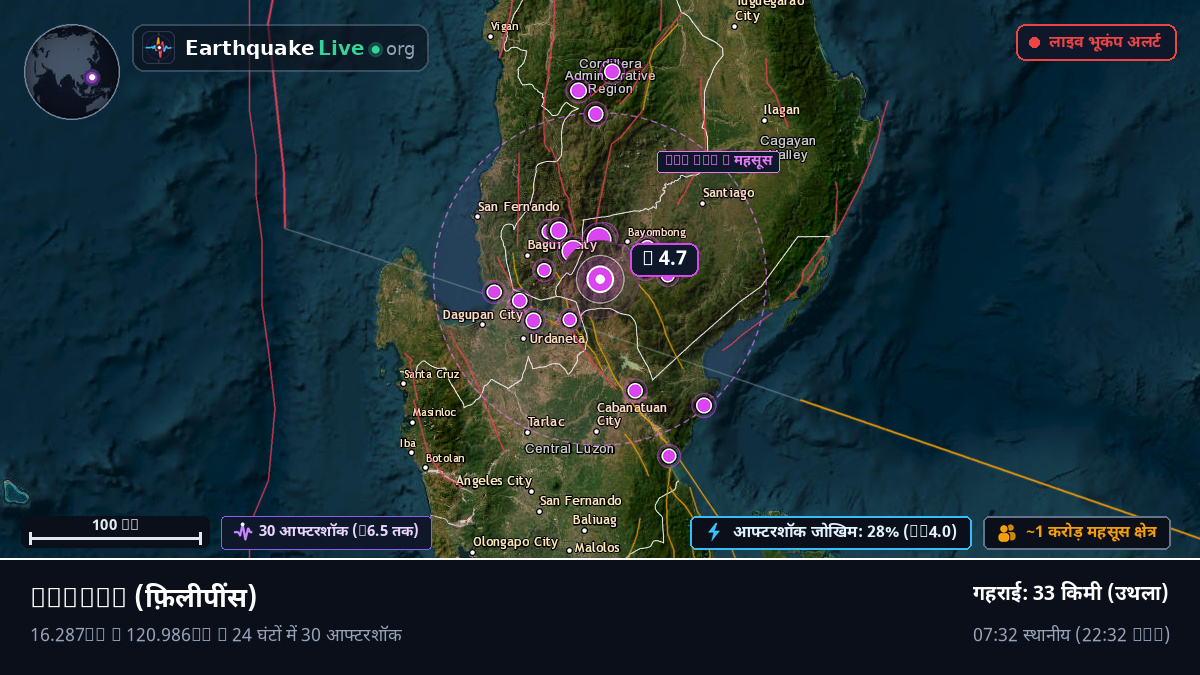Image resolution: width=1200 pixels, height=675 pixels.
Task: Click the Masinloc map label
Action: tap(434, 412)
